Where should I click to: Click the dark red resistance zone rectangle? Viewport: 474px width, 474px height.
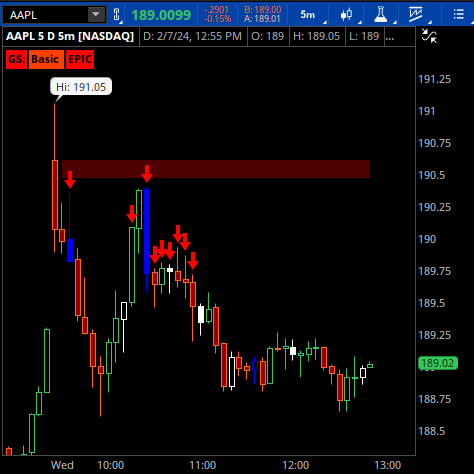(216, 169)
